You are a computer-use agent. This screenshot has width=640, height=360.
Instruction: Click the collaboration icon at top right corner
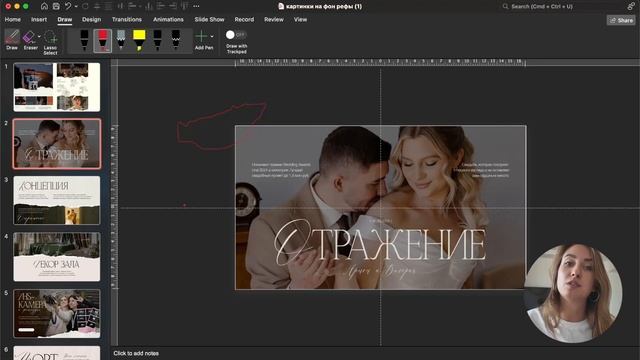click(x=631, y=6)
